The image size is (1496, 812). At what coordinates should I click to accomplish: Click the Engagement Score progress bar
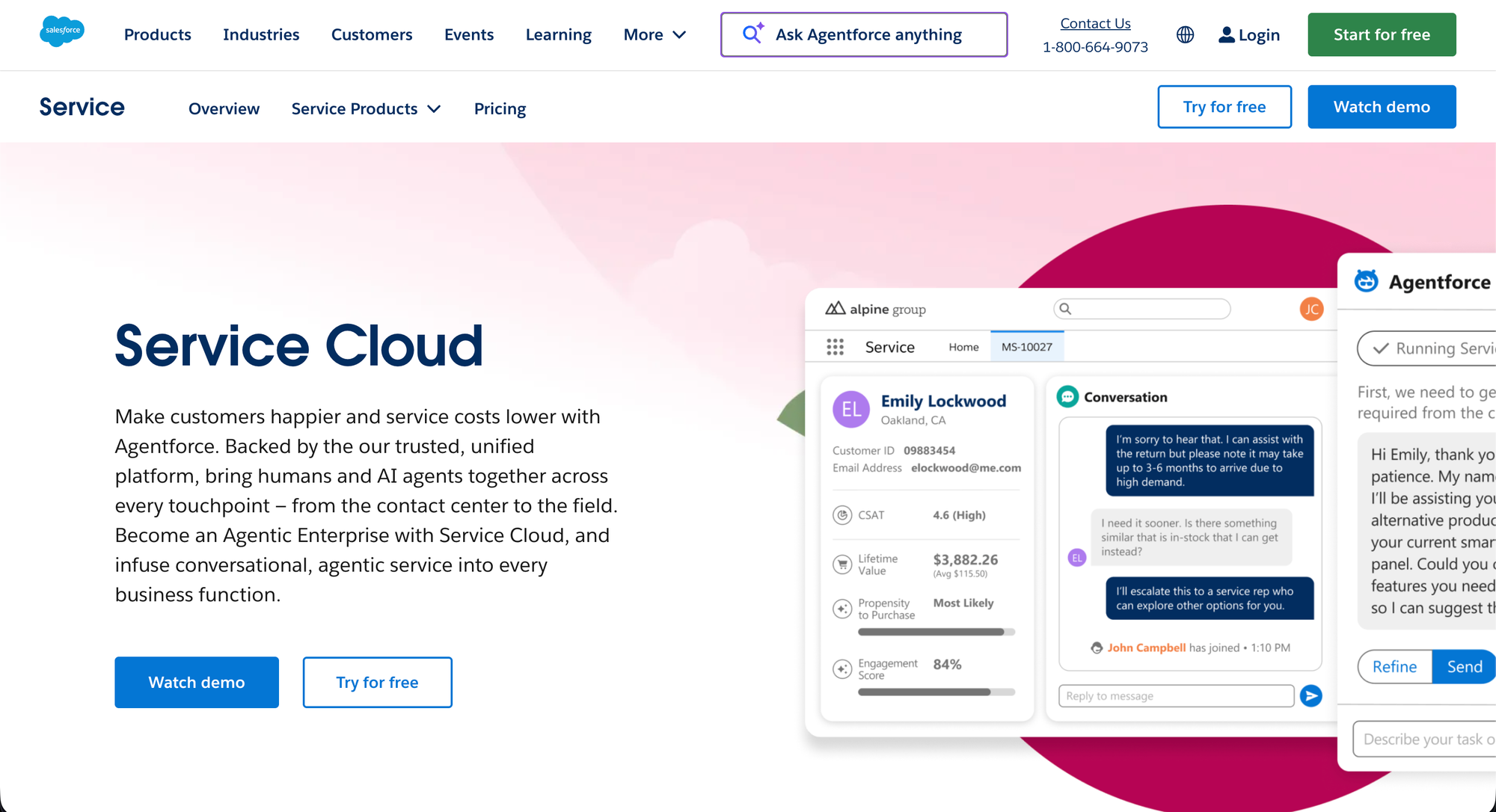point(936,692)
